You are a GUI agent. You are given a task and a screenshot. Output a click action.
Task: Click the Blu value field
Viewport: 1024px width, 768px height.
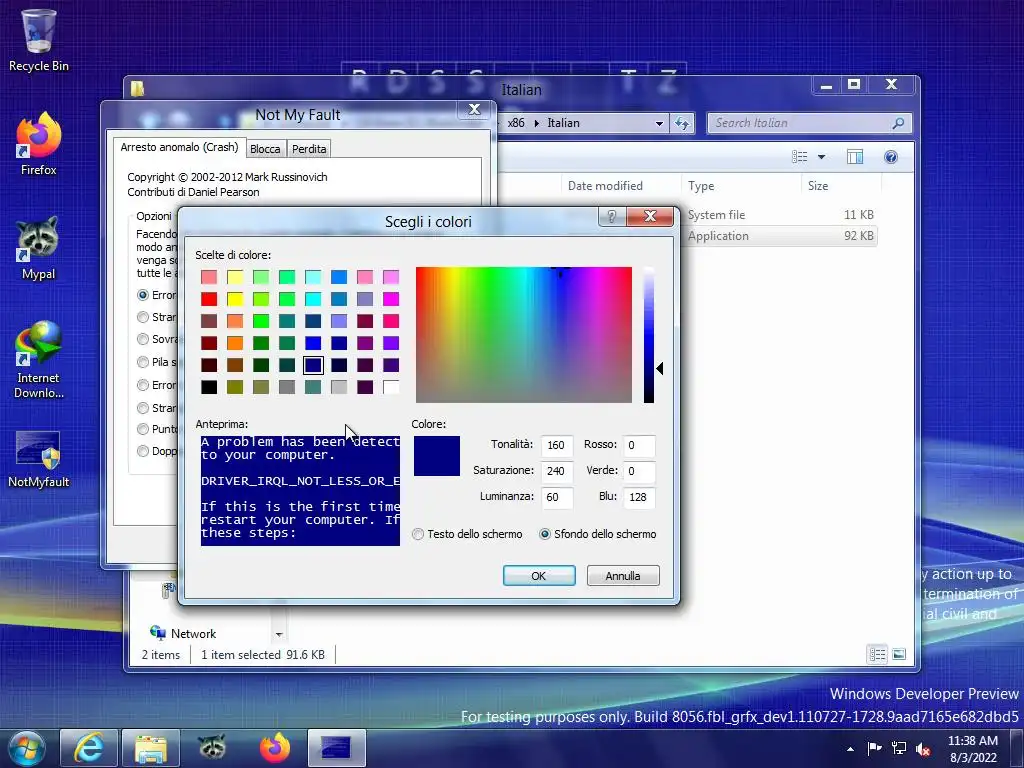[639, 498]
